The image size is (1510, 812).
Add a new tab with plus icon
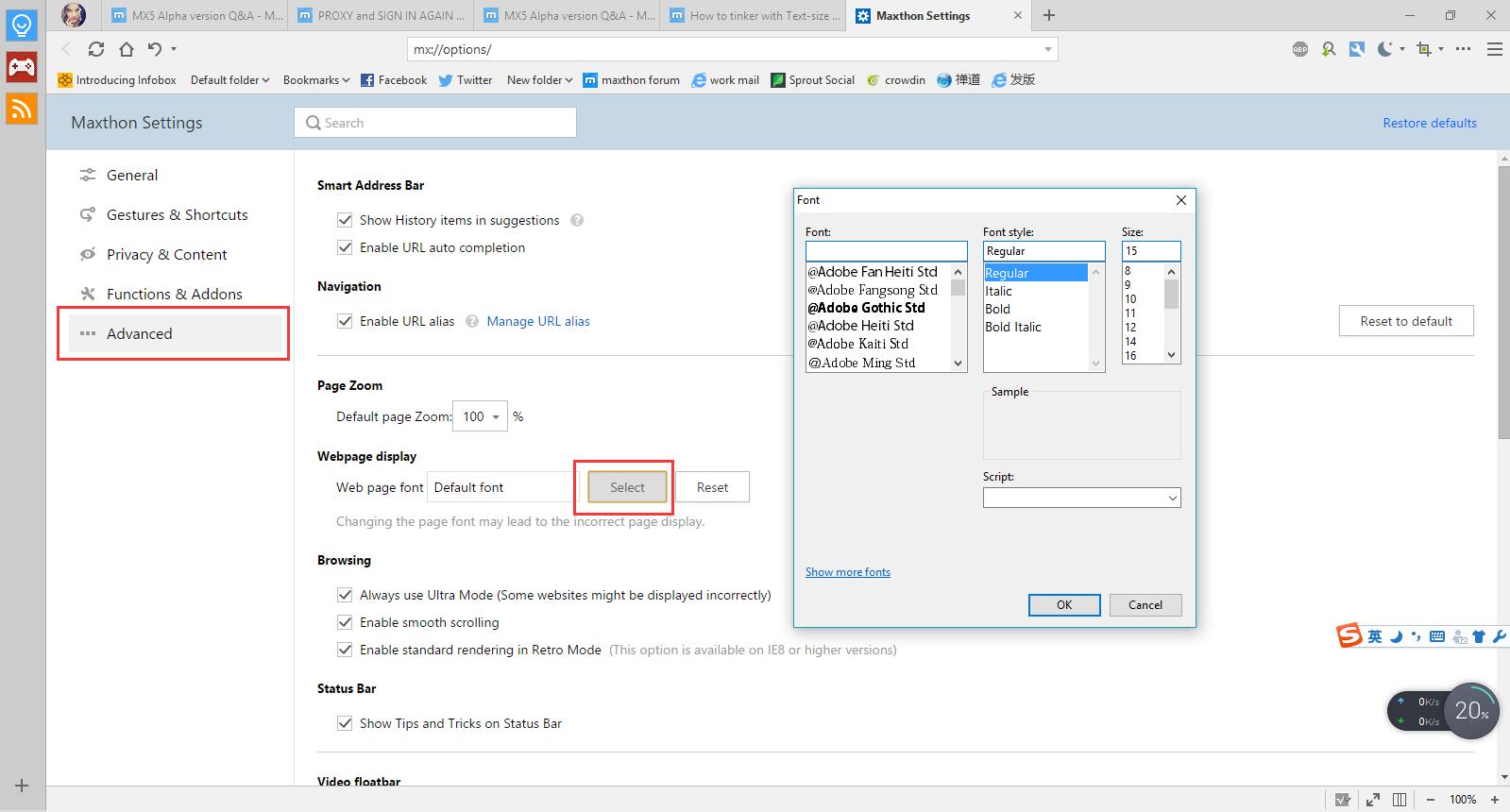tap(1049, 15)
